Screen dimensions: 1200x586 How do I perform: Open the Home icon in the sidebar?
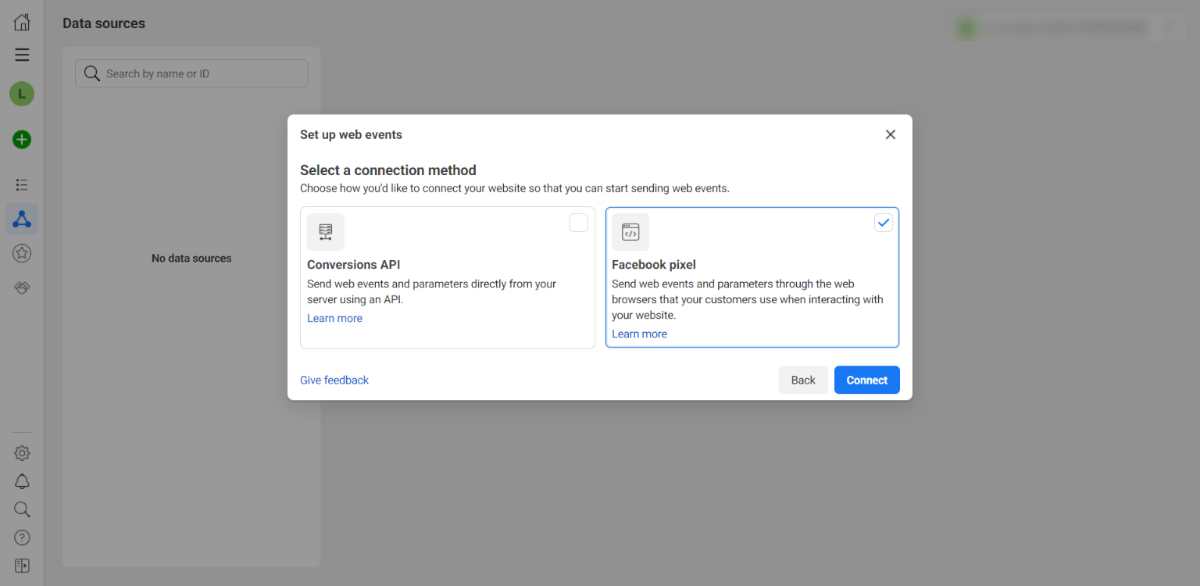[x=22, y=22]
